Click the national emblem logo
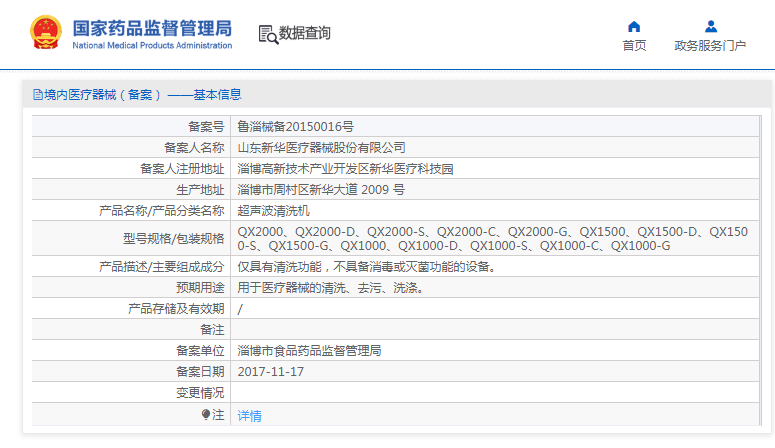Image resolution: width=775 pixels, height=448 pixels. pyautogui.click(x=46, y=33)
